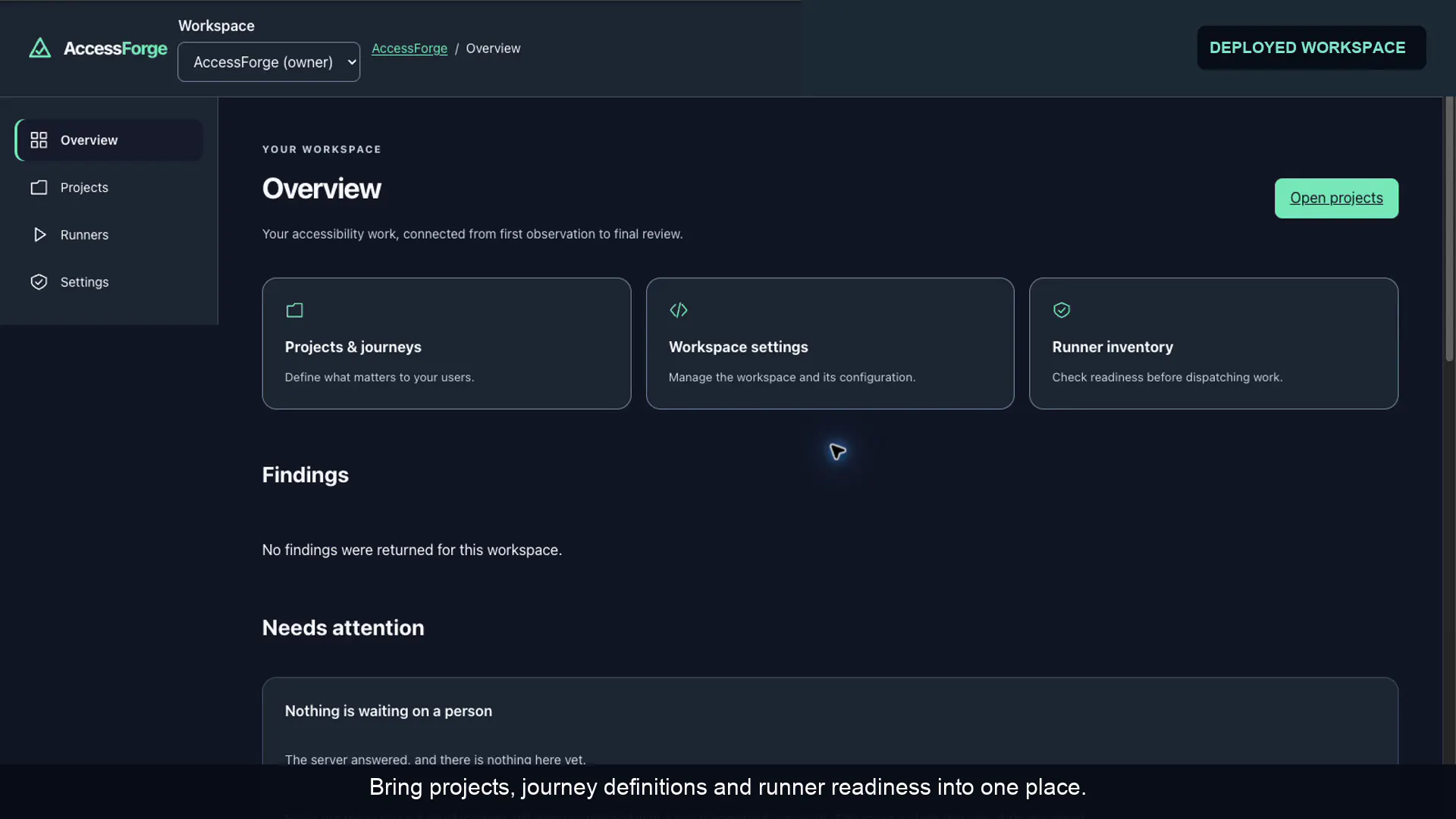This screenshot has height=819, width=1456.
Task: Click the 'YOUR WORKSPACE' label
Action: pyautogui.click(x=322, y=149)
